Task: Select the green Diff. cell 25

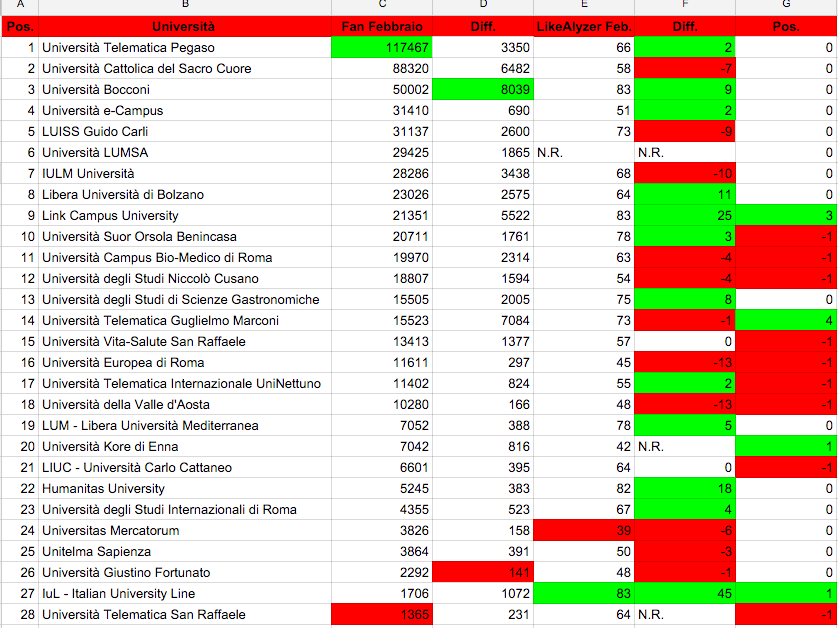Action: coord(685,215)
